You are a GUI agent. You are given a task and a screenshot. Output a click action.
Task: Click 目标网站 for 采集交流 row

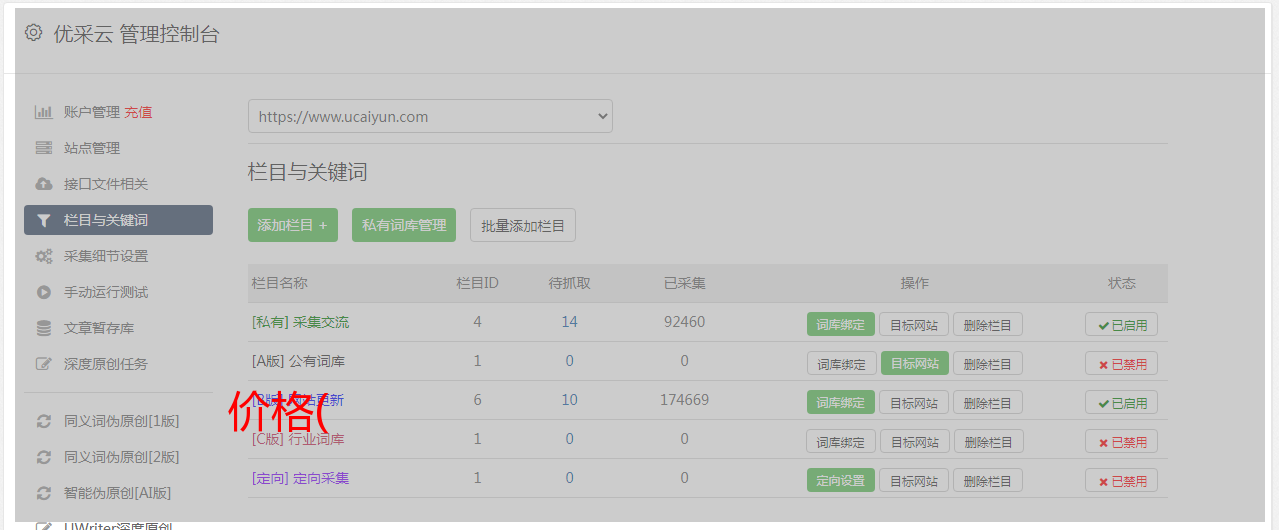[914, 324]
